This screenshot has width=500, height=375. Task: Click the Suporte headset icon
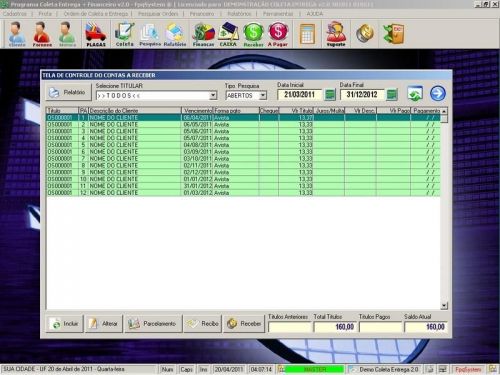(336, 34)
